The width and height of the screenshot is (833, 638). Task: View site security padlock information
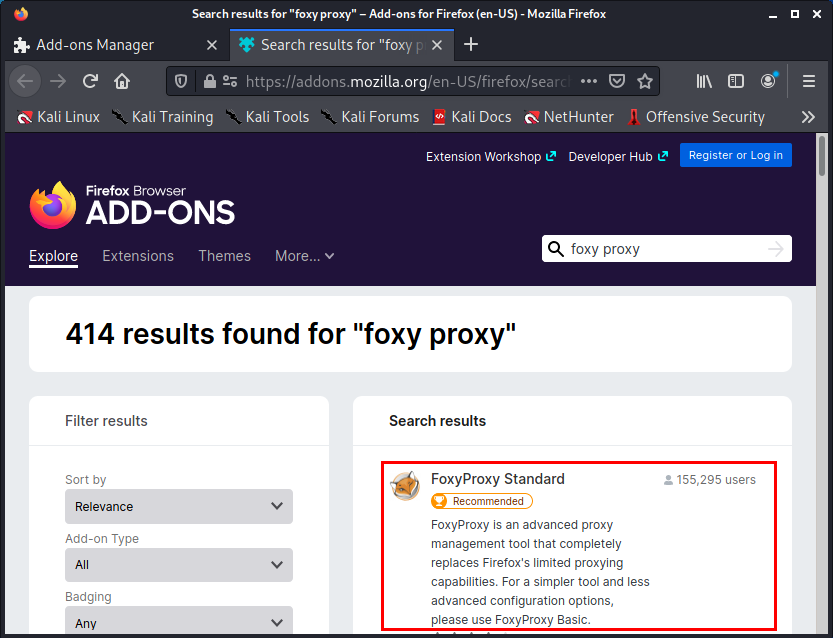(210, 81)
